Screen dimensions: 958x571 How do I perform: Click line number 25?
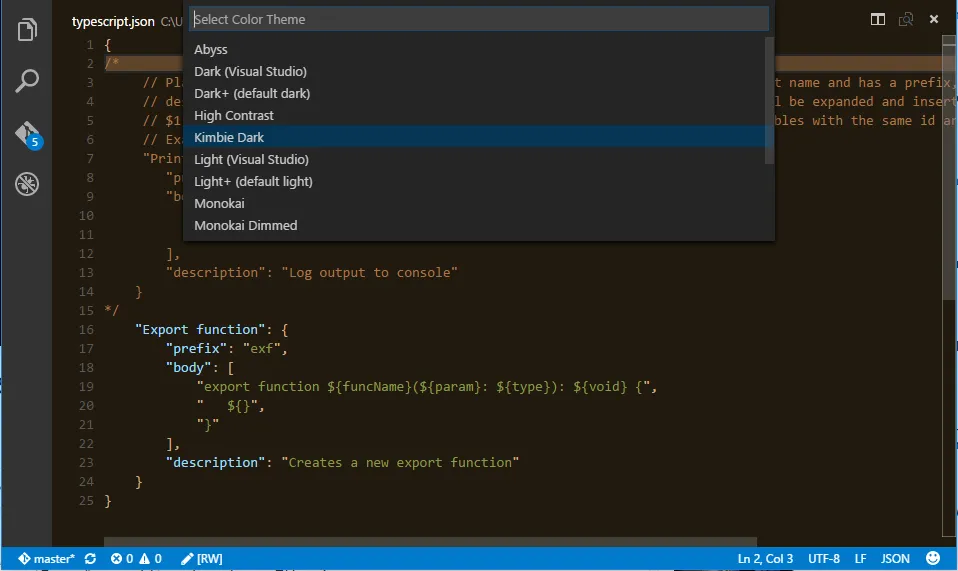[x=86, y=500]
